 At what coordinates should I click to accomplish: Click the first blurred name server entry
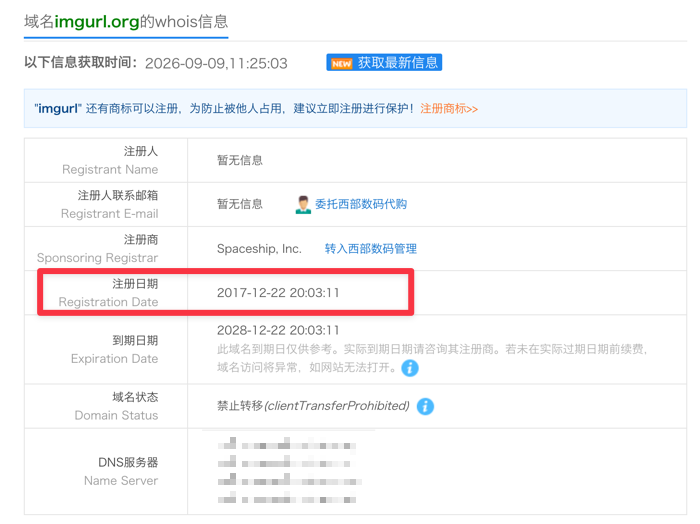287,444
